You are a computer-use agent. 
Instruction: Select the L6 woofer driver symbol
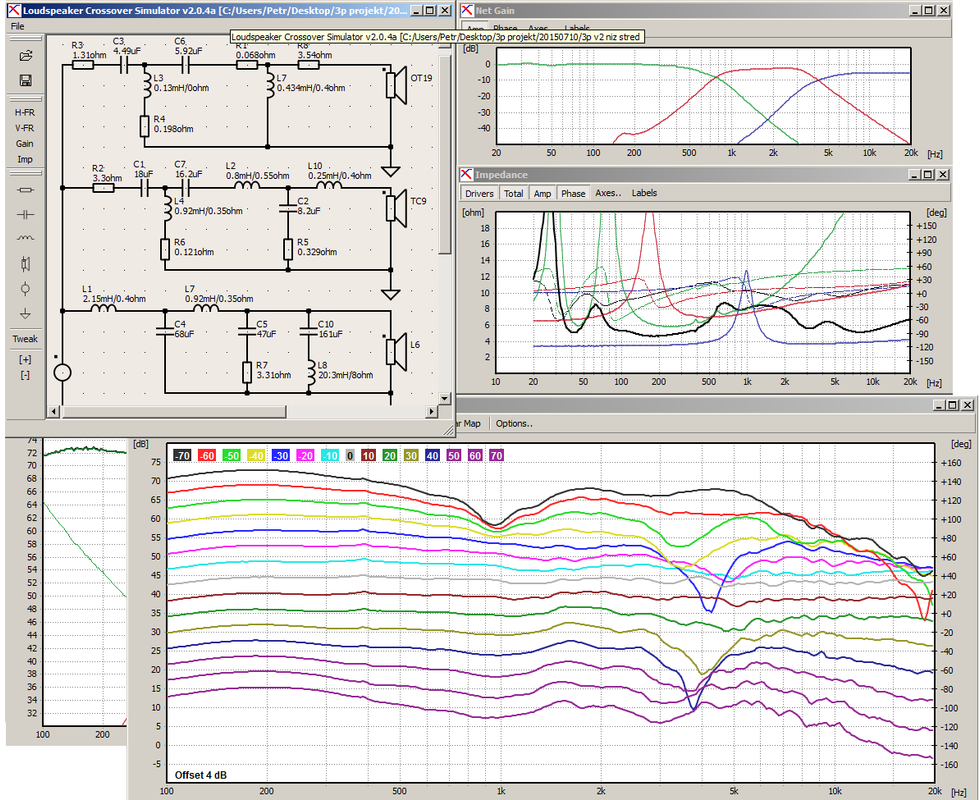click(396, 352)
